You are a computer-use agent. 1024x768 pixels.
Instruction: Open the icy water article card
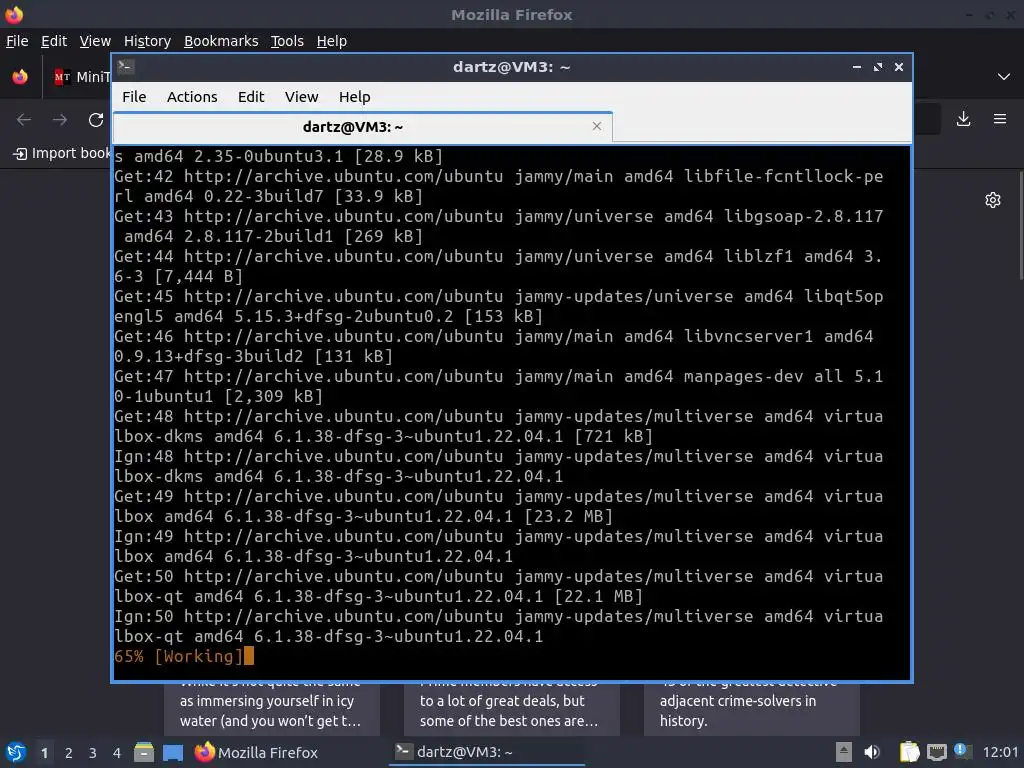coord(272,708)
